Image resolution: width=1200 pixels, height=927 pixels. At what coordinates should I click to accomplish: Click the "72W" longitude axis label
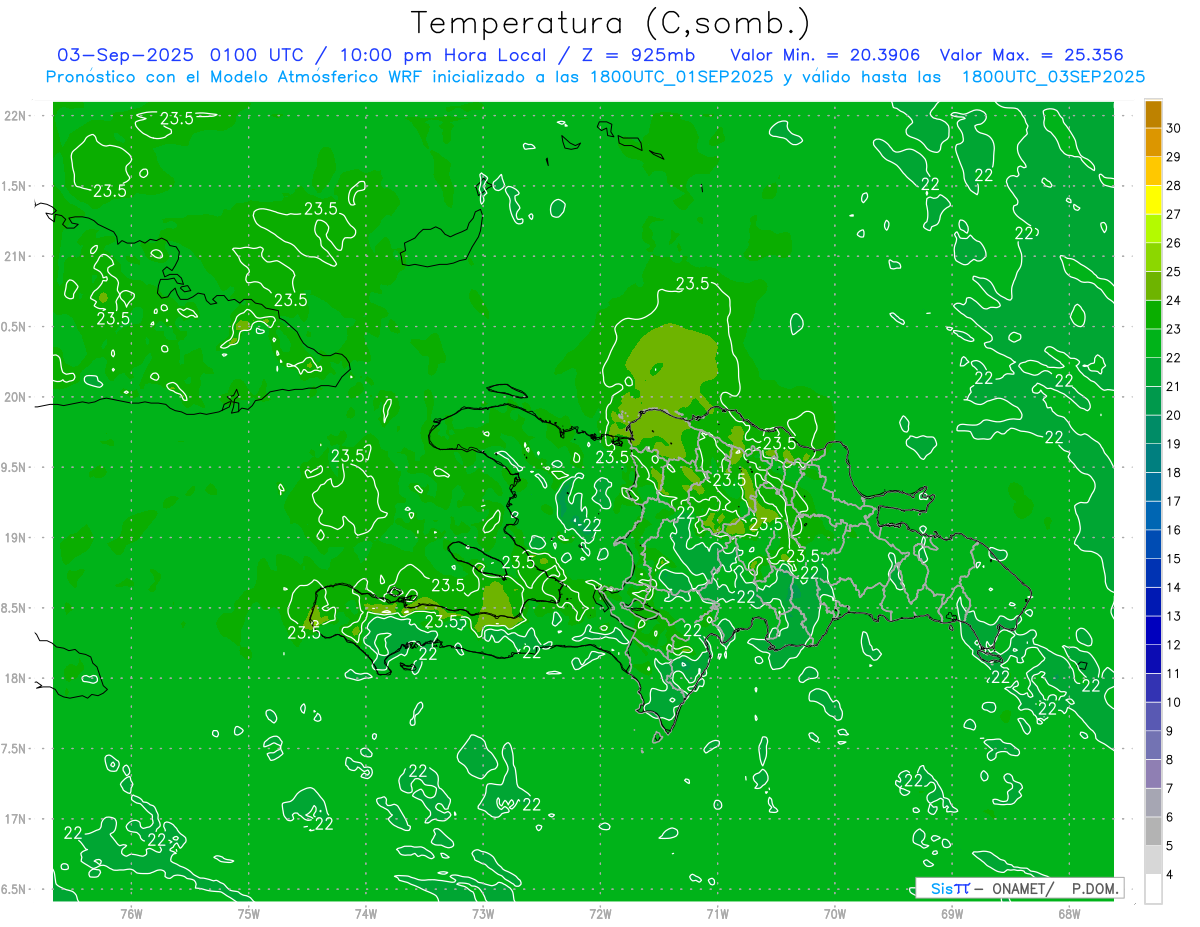[600, 914]
